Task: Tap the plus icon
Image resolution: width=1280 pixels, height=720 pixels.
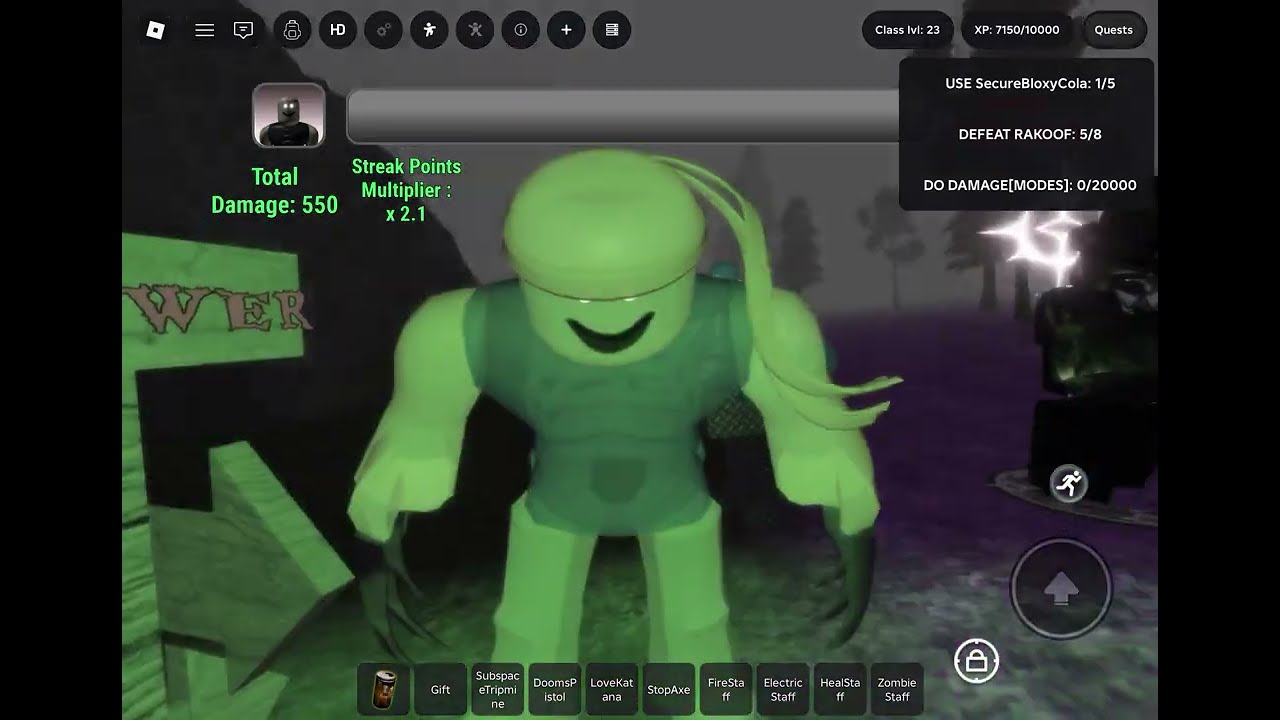Action: click(x=566, y=30)
